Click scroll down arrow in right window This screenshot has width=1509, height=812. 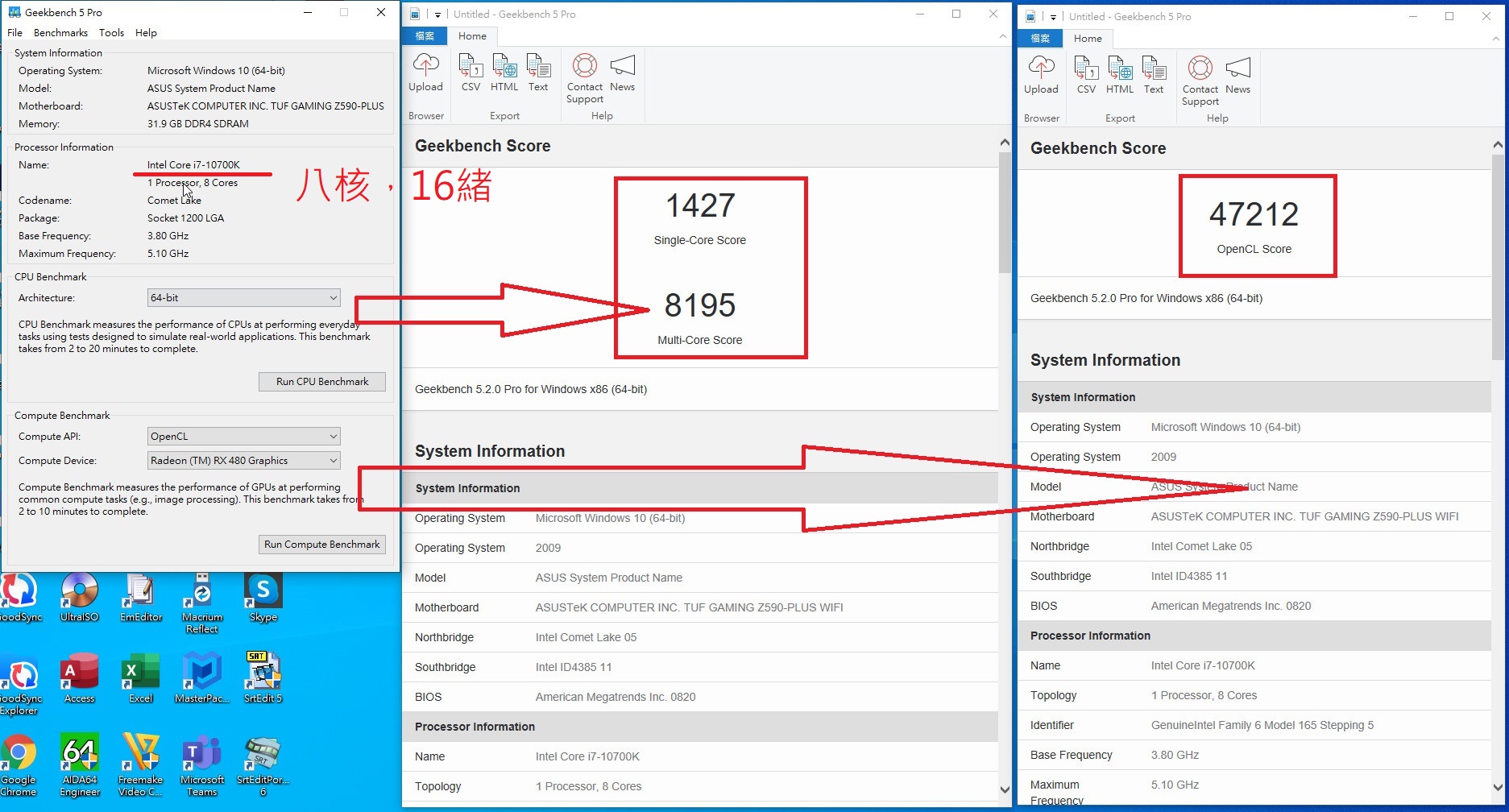point(1498,788)
